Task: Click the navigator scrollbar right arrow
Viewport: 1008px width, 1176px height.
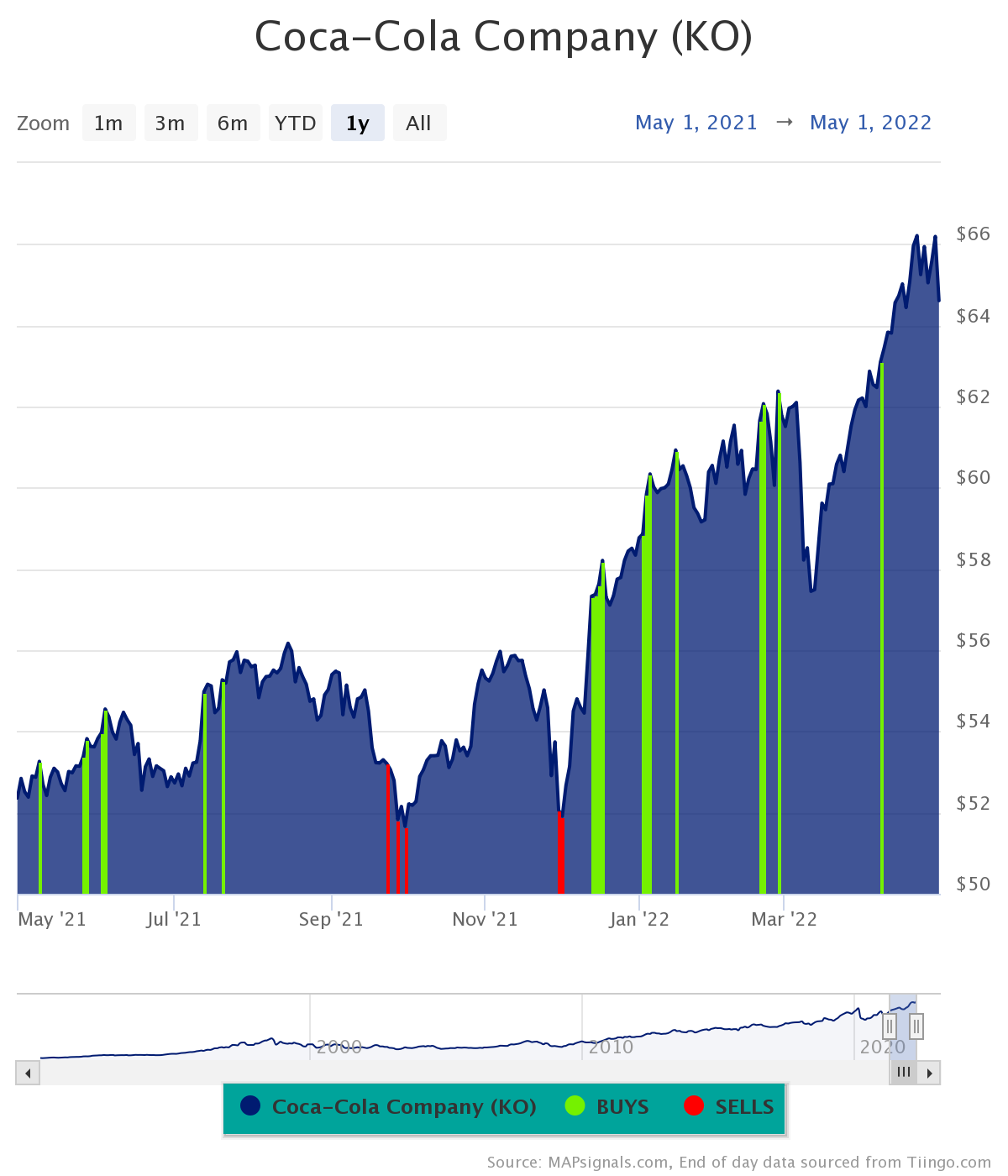Action: click(929, 1073)
